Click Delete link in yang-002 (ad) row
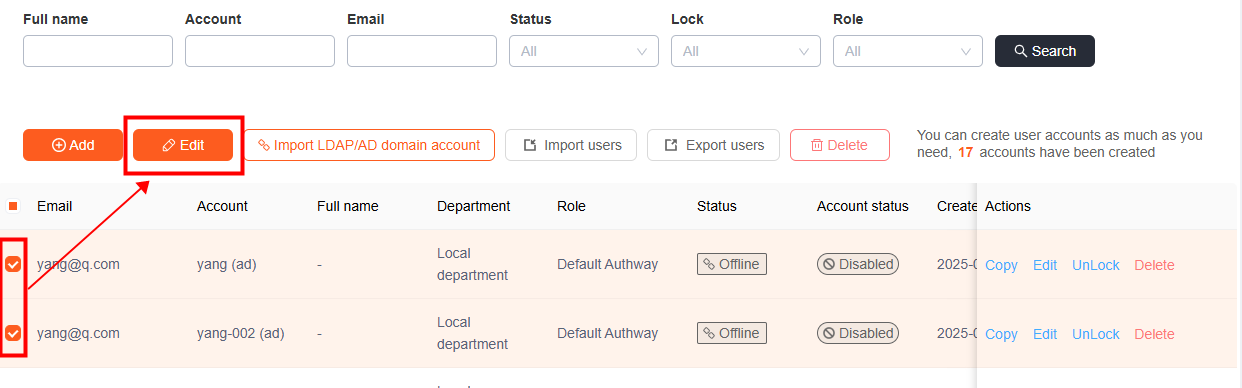 pyautogui.click(x=1154, y=334)
